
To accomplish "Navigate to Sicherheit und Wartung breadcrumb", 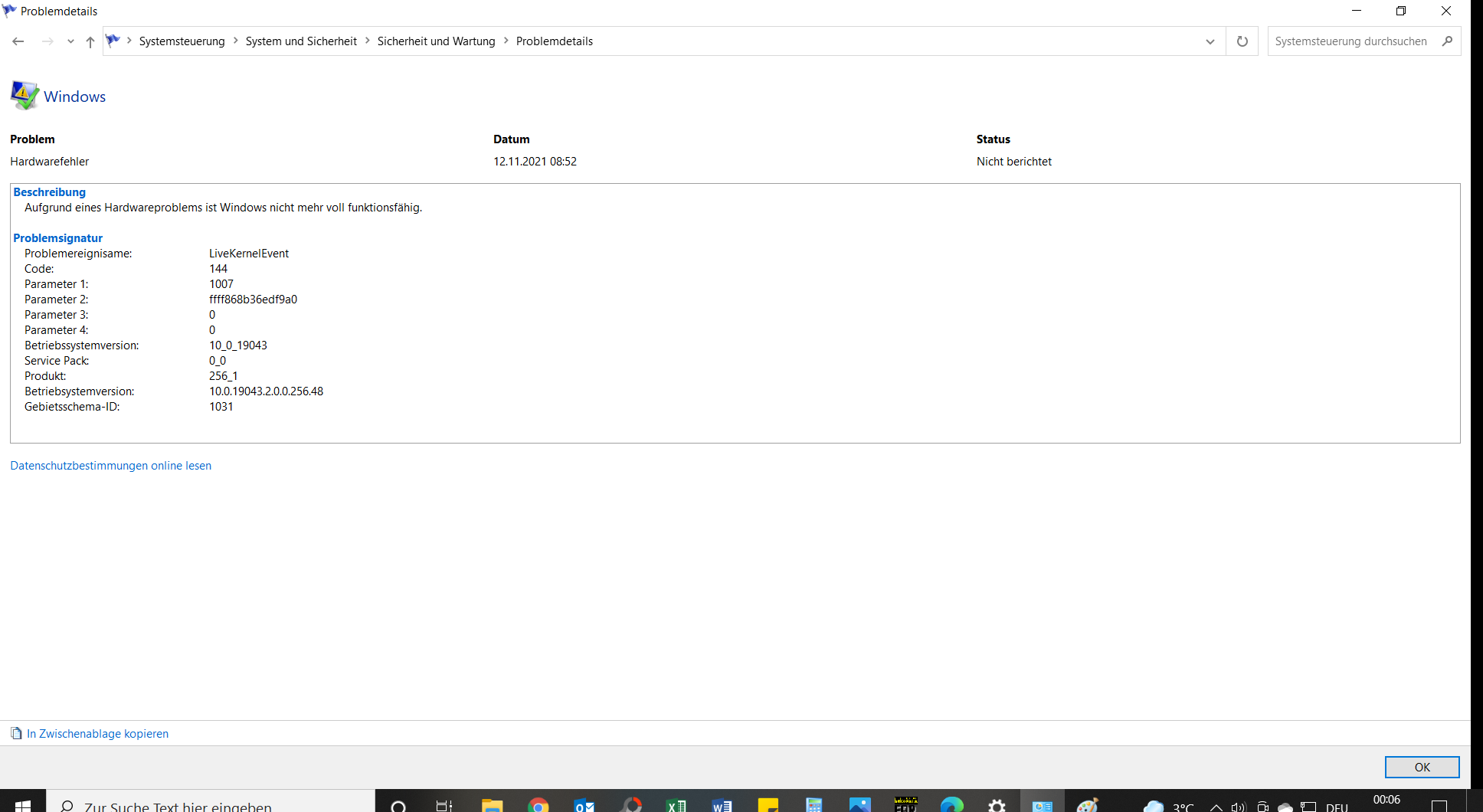I will [x=437, y=41].
